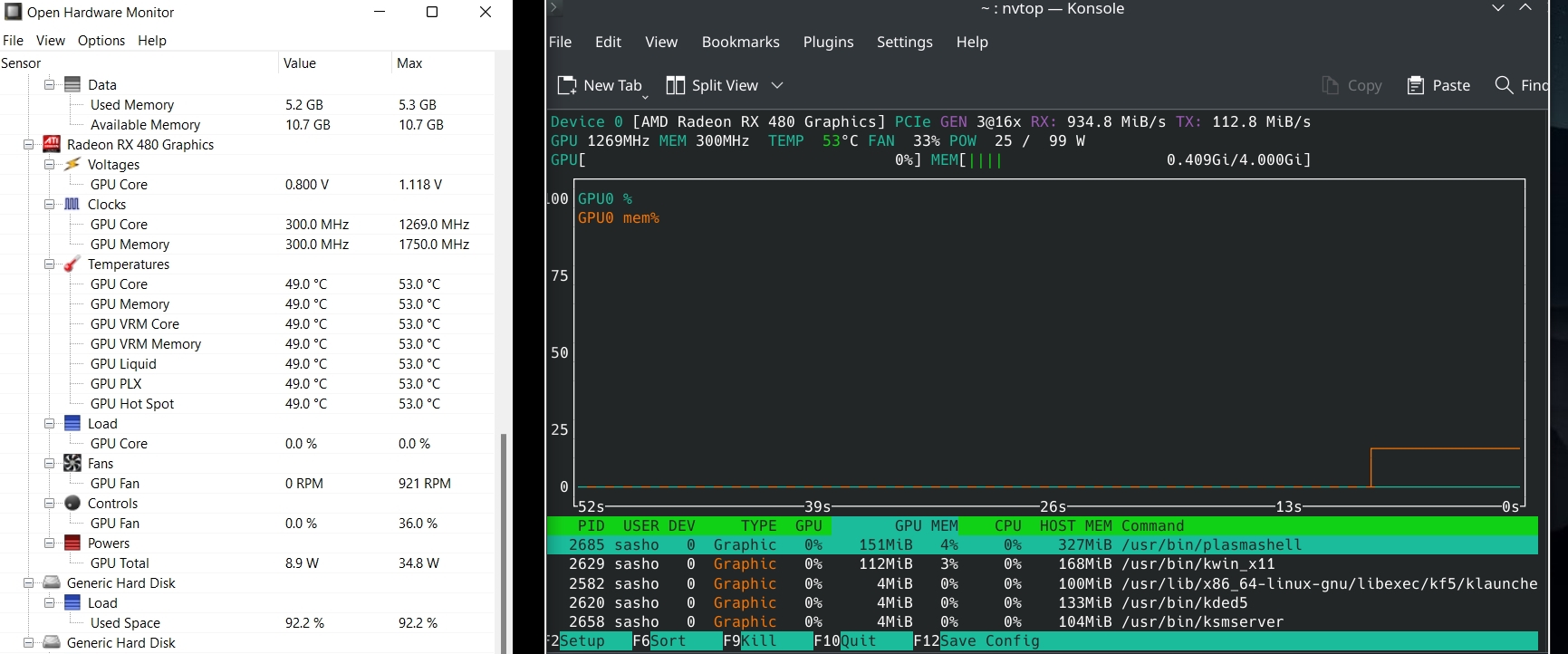Click the Fans icon in sensor tree
This screenshot has width=1568, height=654.
tap(72, 463)
